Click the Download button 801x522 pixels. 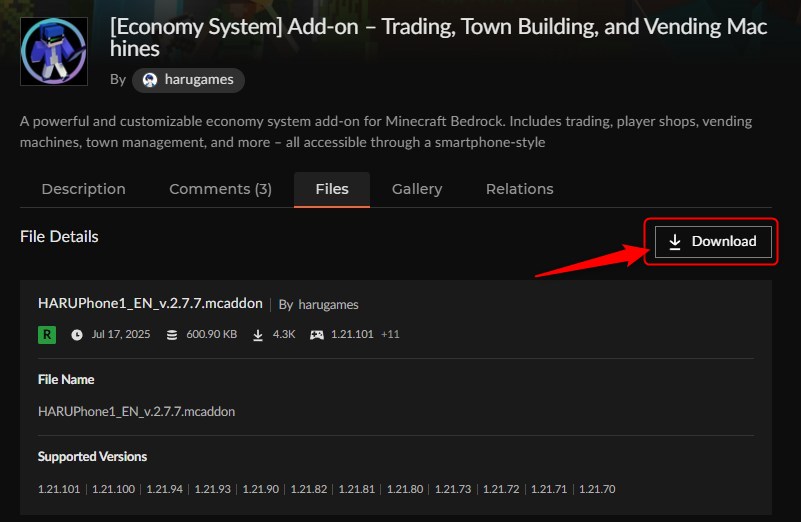pos(713,242)
